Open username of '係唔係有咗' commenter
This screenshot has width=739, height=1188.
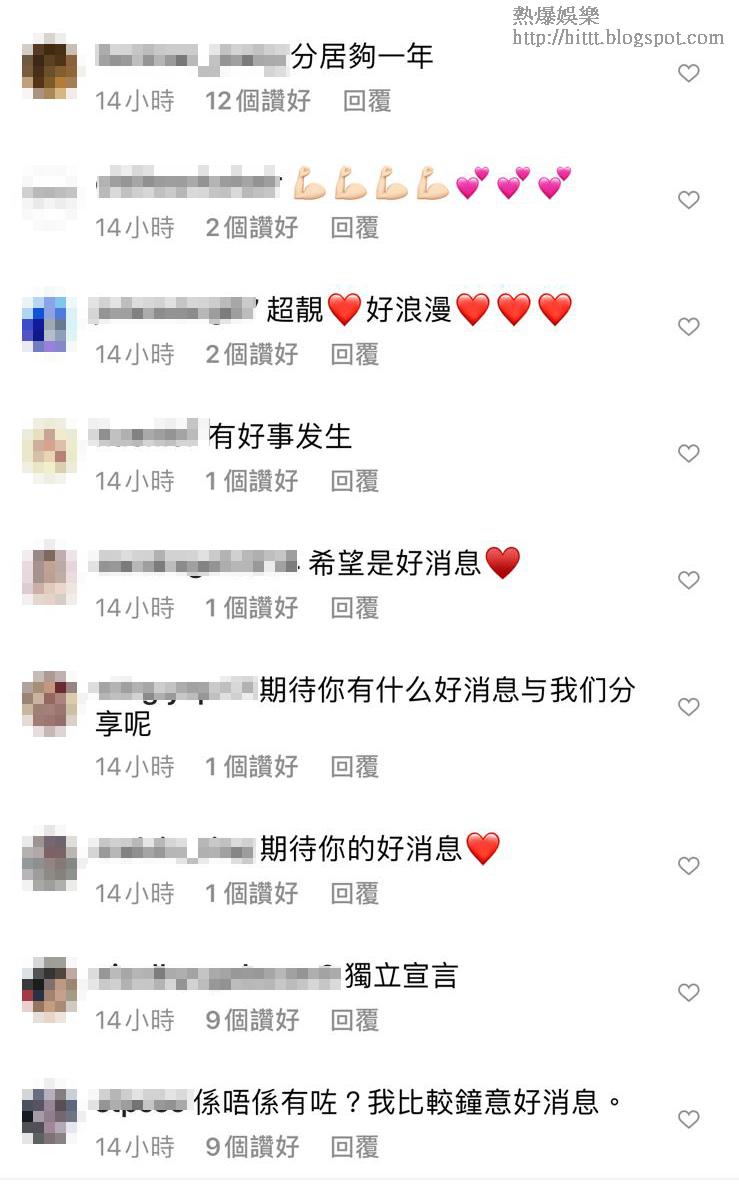142,1102
